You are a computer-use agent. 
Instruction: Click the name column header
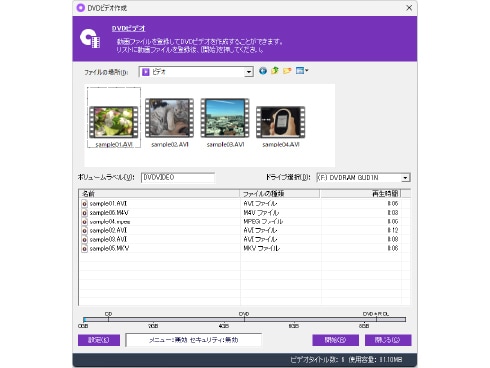pyautogui.click(x=159, y=194)
